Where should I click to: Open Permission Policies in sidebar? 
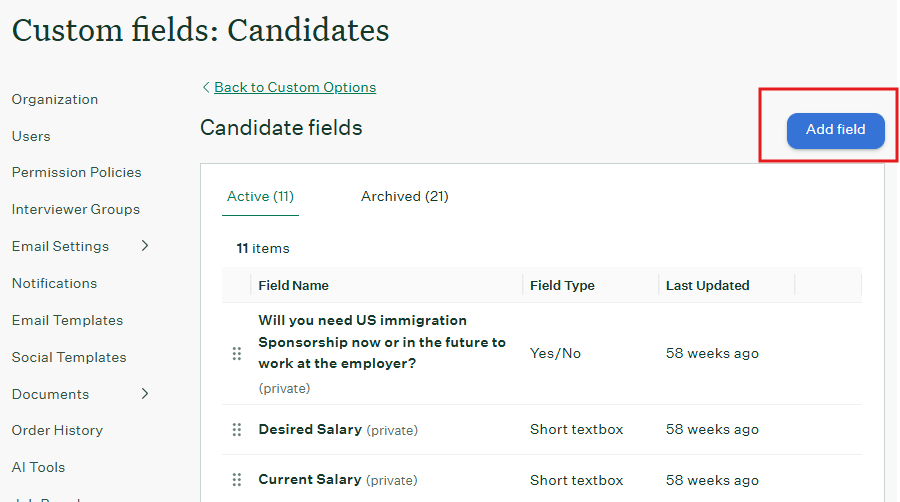tap(76, 172)
